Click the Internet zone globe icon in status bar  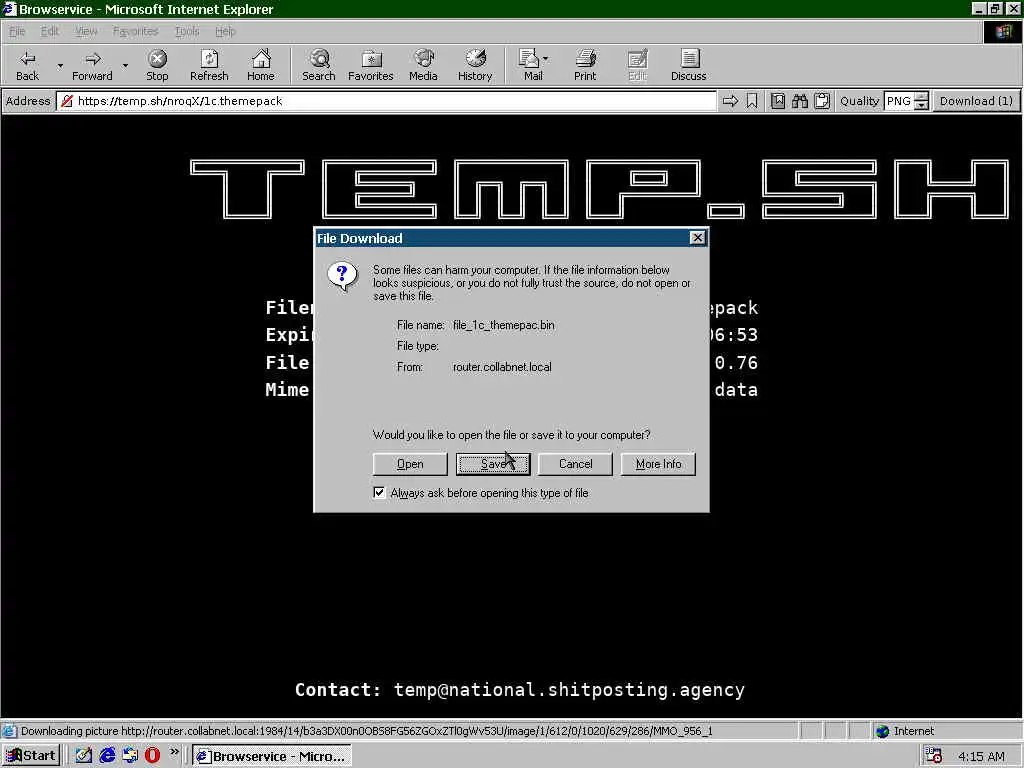(x=882, y=731)
